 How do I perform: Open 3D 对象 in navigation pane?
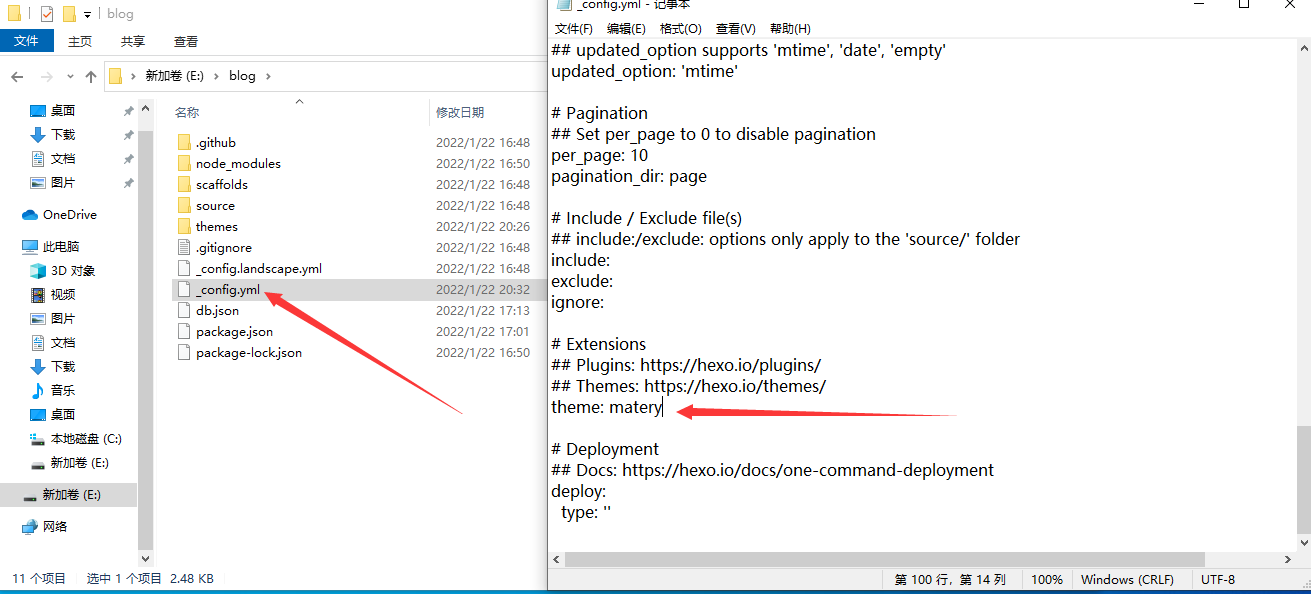(x=62, y=270)
